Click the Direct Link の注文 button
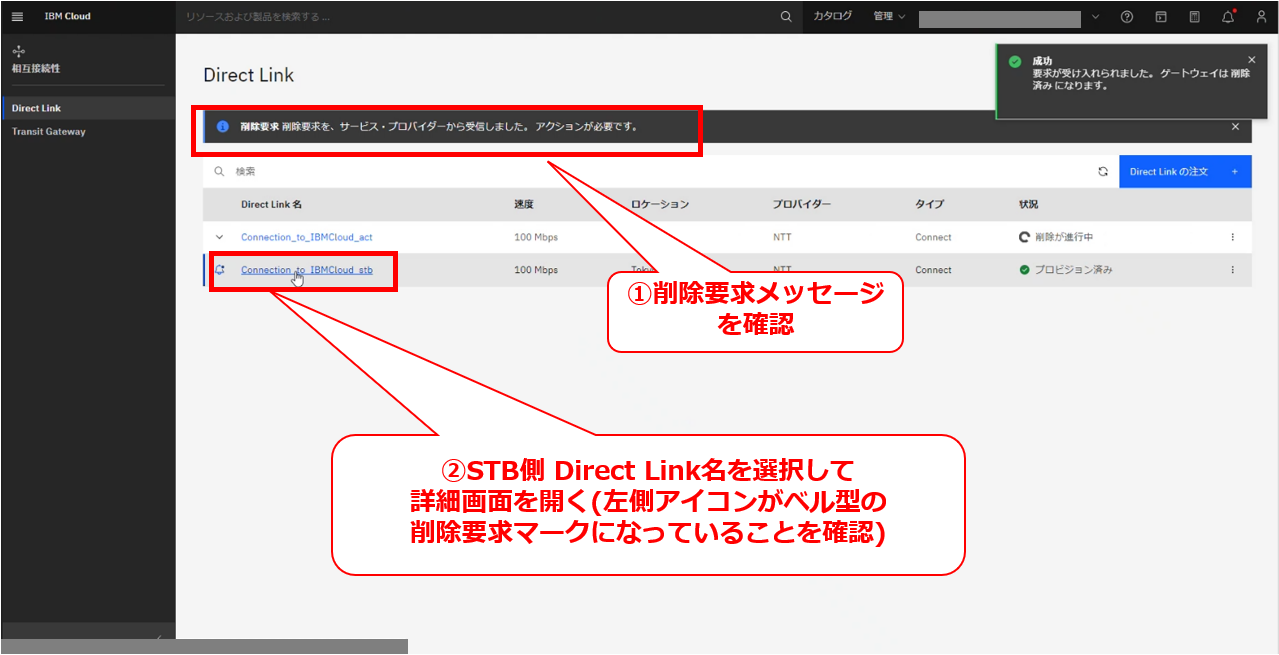 point(1184,172)
